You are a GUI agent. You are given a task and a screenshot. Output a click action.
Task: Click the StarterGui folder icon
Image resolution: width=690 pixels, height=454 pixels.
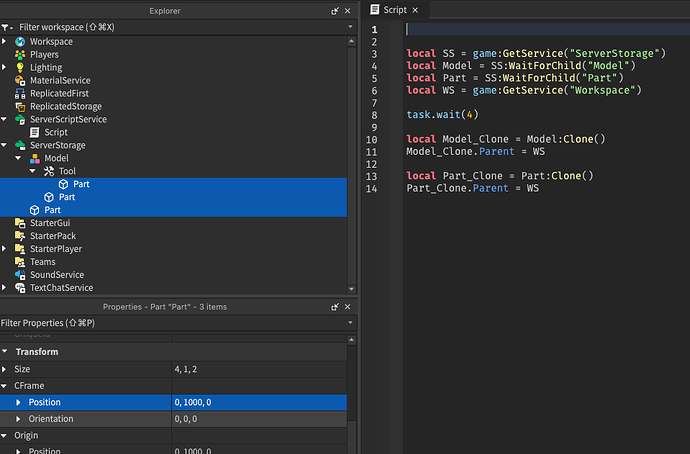(x=20, y=223)
